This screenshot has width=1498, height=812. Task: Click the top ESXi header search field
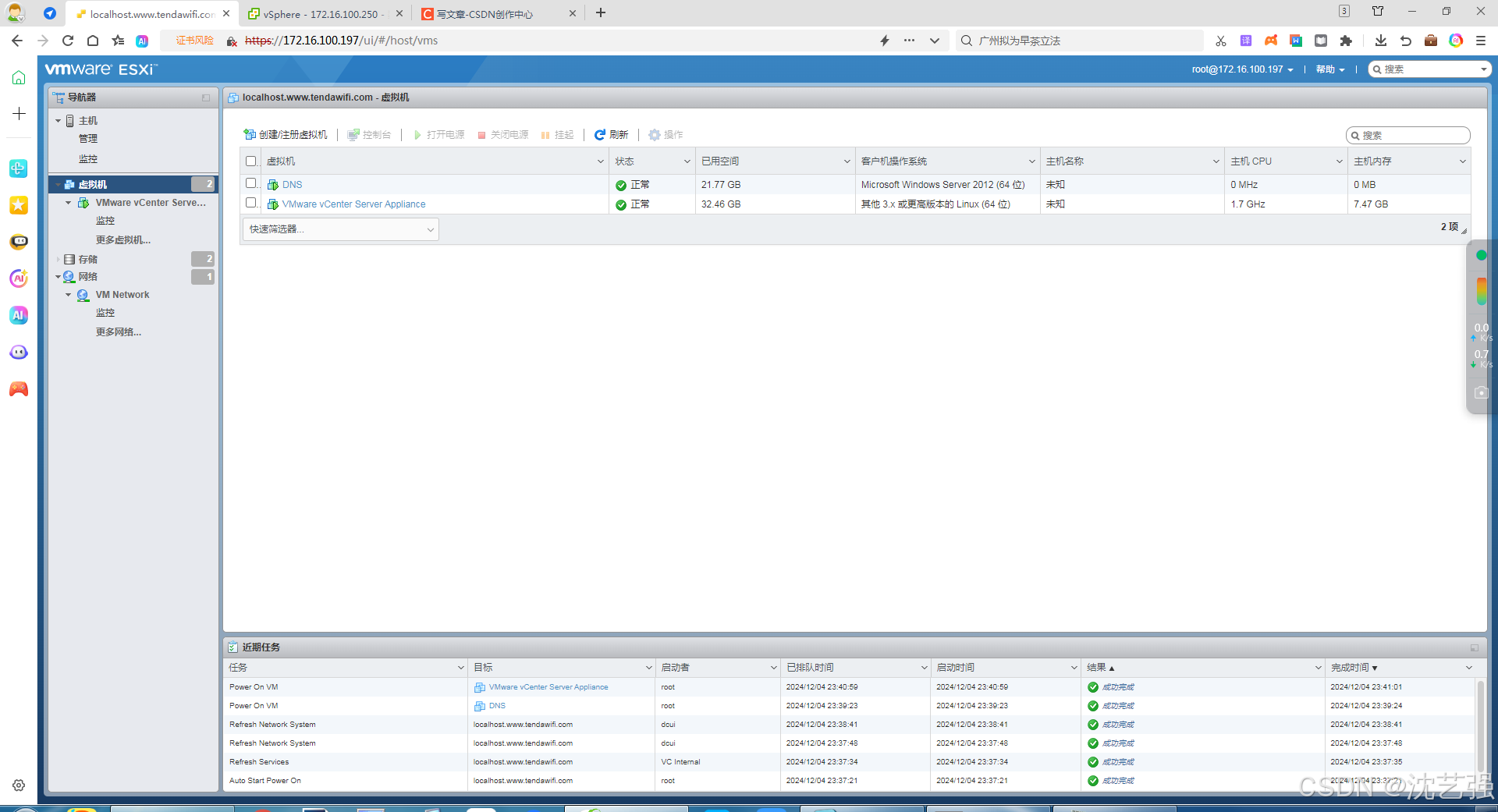1430,69
